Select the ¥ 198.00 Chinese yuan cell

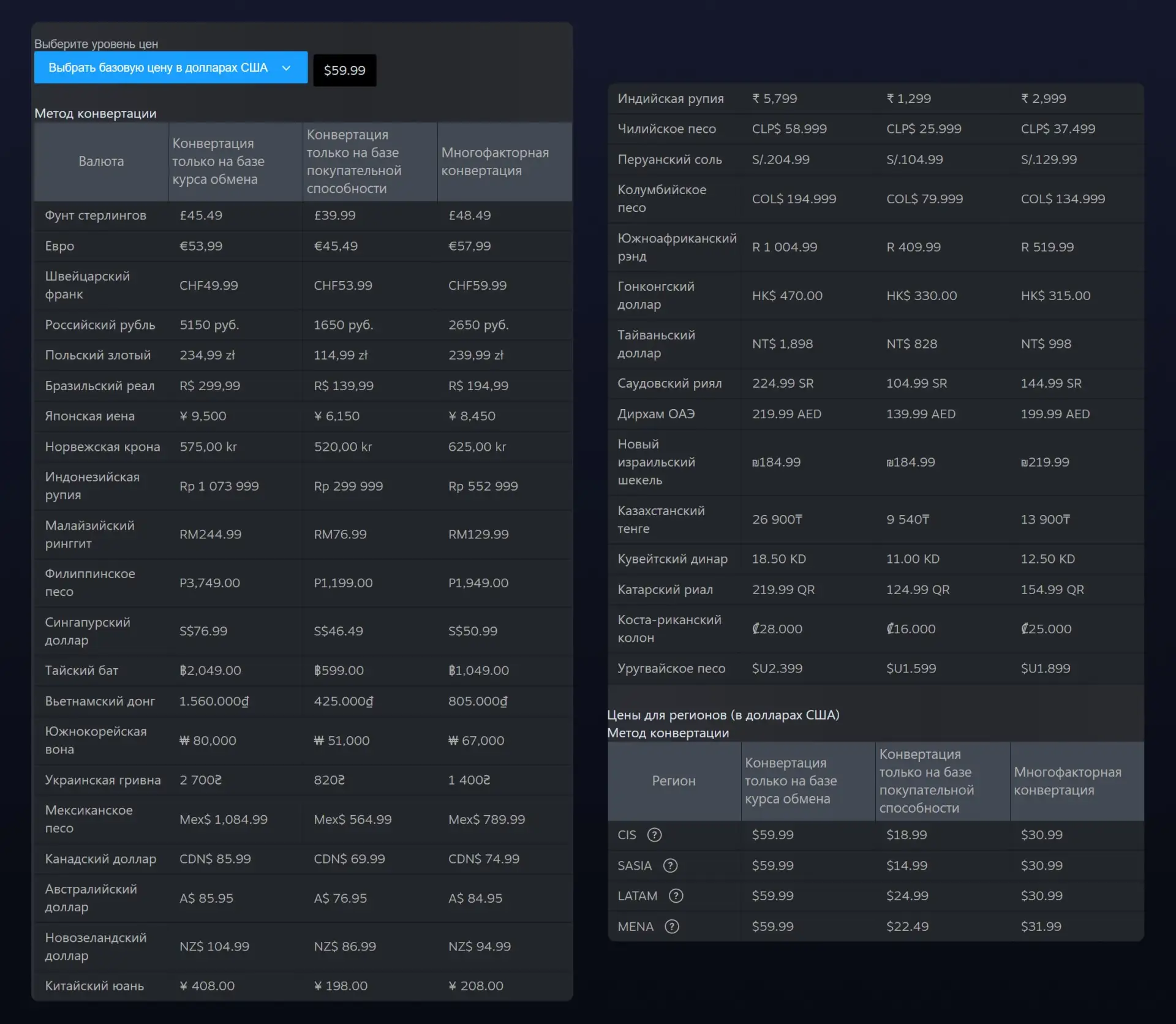[x=341, y=986]
